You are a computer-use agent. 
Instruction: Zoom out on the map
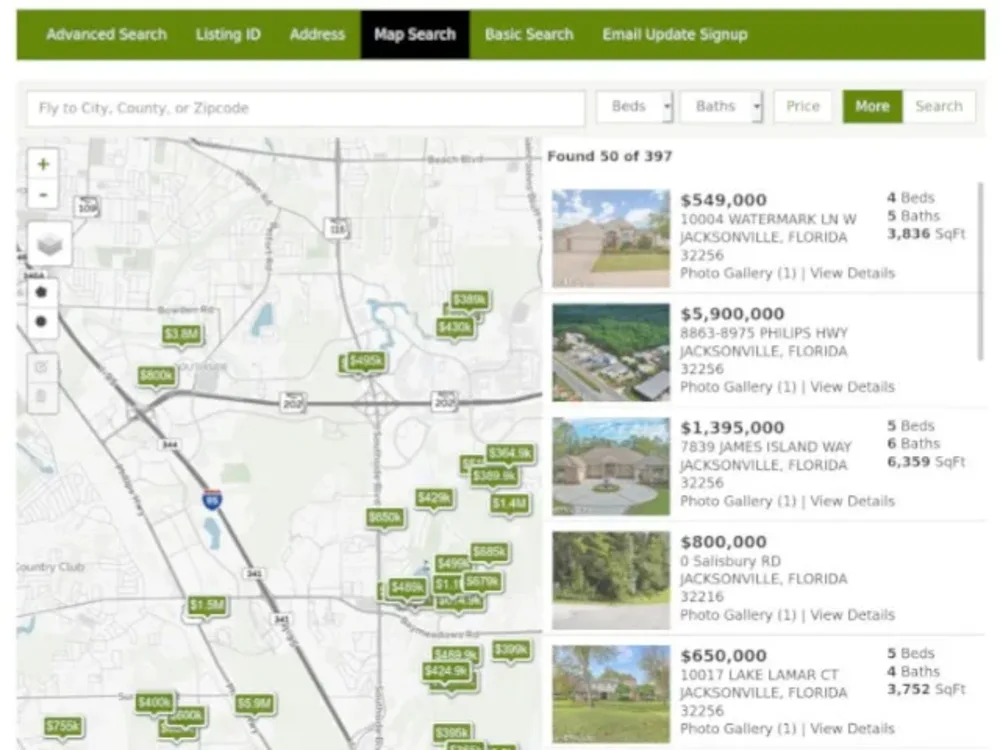43,195
